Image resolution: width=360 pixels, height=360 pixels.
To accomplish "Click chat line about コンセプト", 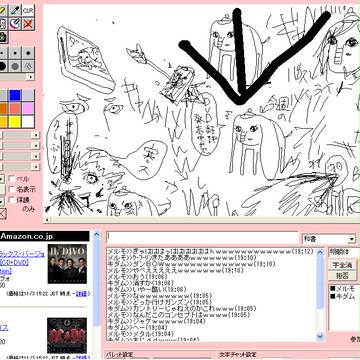I will [x=179, y=315].
